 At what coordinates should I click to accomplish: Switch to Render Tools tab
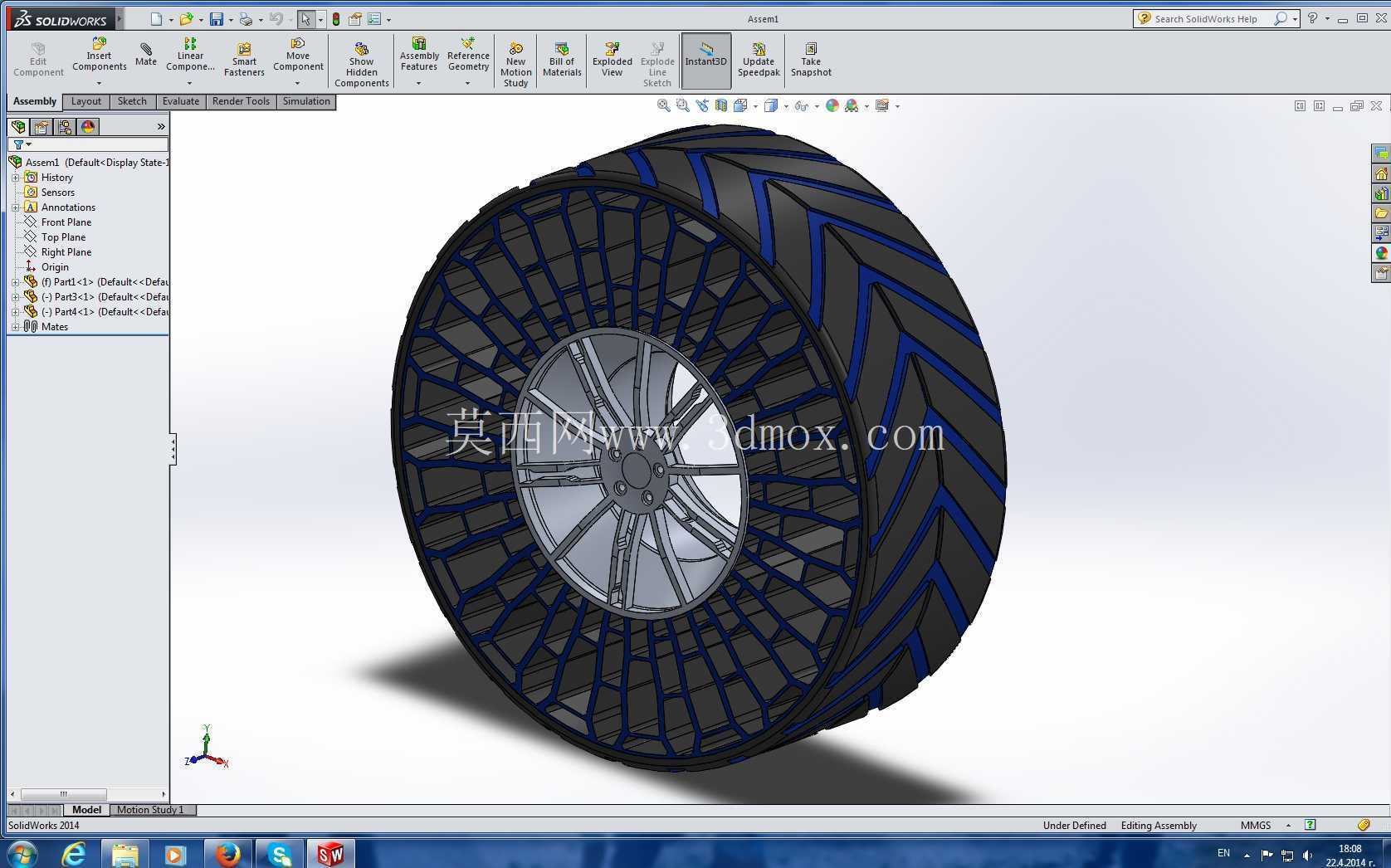click(241, 102)
